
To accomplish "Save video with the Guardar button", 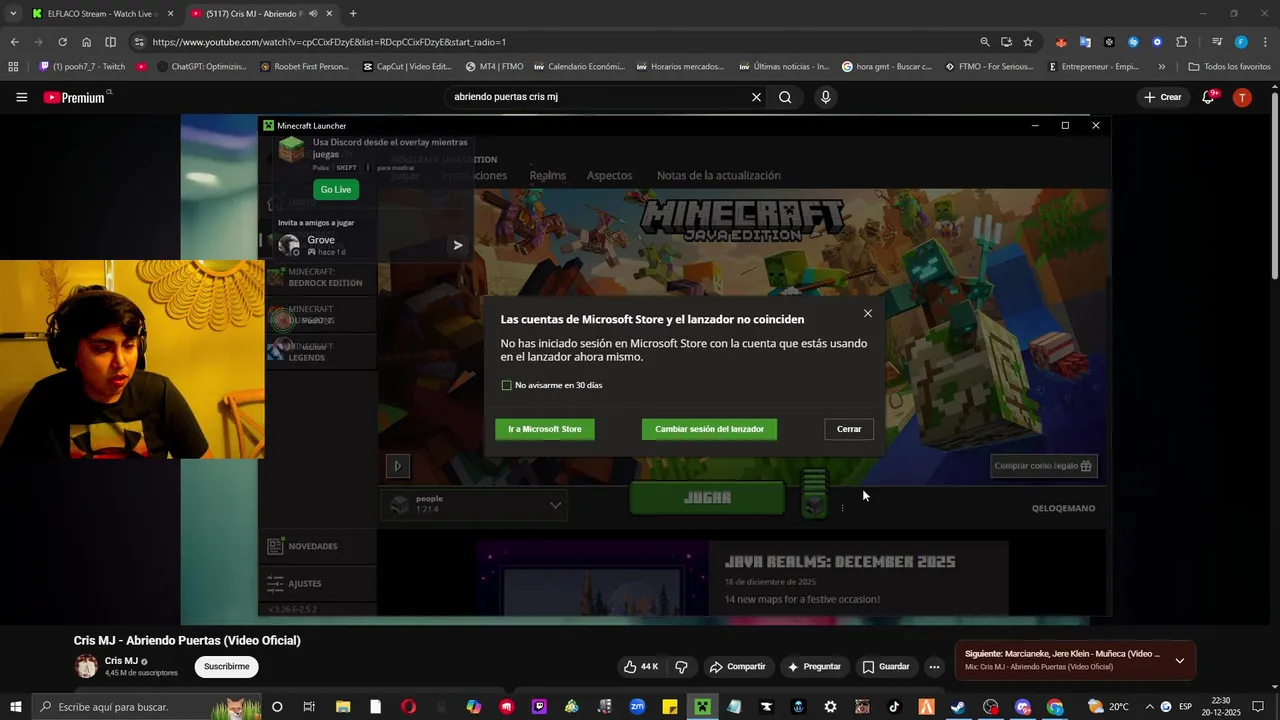I will [886, 666].
